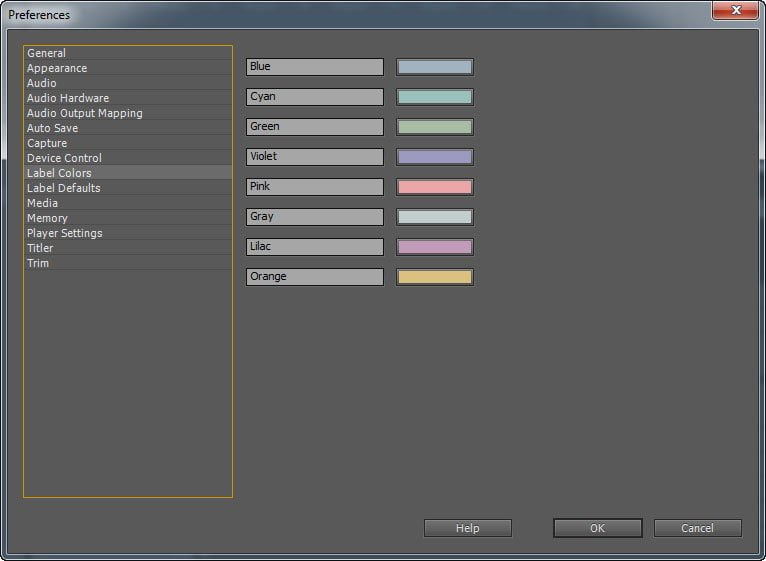Edit the Pink label name field
Viewport: 766px width, 561px height.
tap(315, 187)
